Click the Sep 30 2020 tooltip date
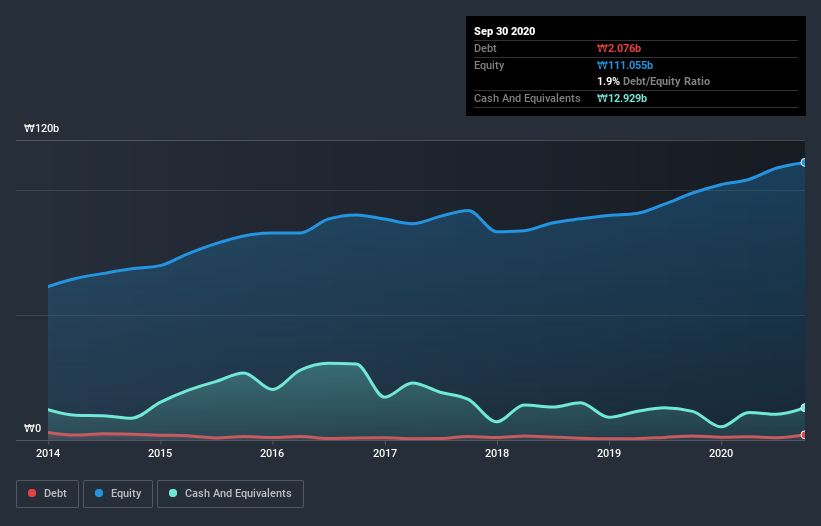 pyautogui.click(x=504, y=31)
